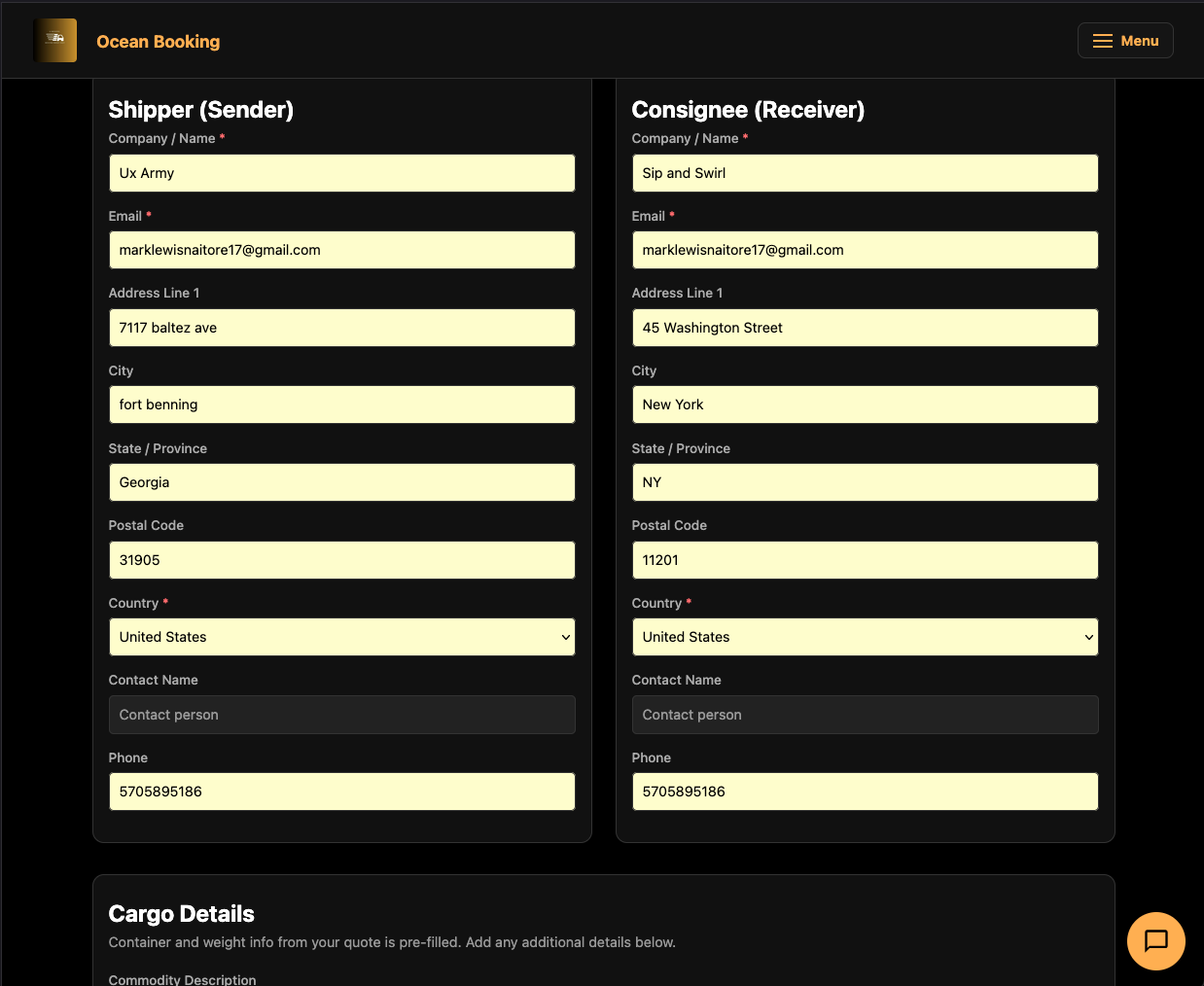1204x986 pixels.
Task: Expand the shipper Country dropdown
Action: tap(341, 636)
